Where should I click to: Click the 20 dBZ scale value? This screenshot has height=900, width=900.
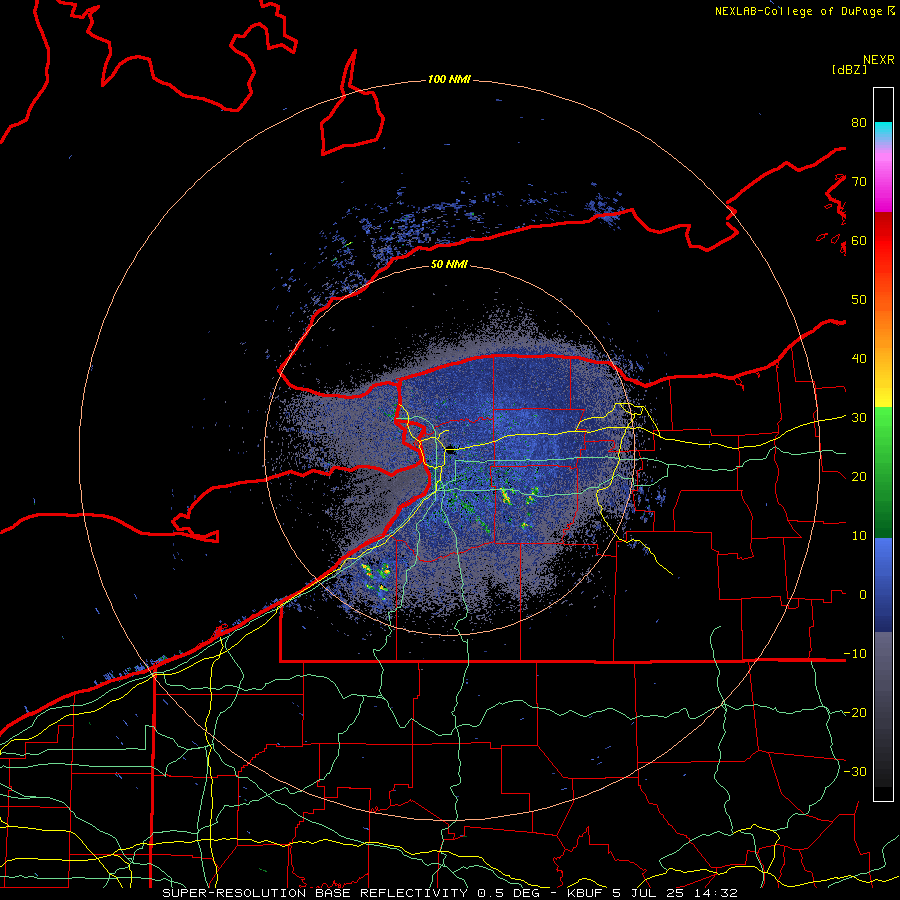(859, 477)
